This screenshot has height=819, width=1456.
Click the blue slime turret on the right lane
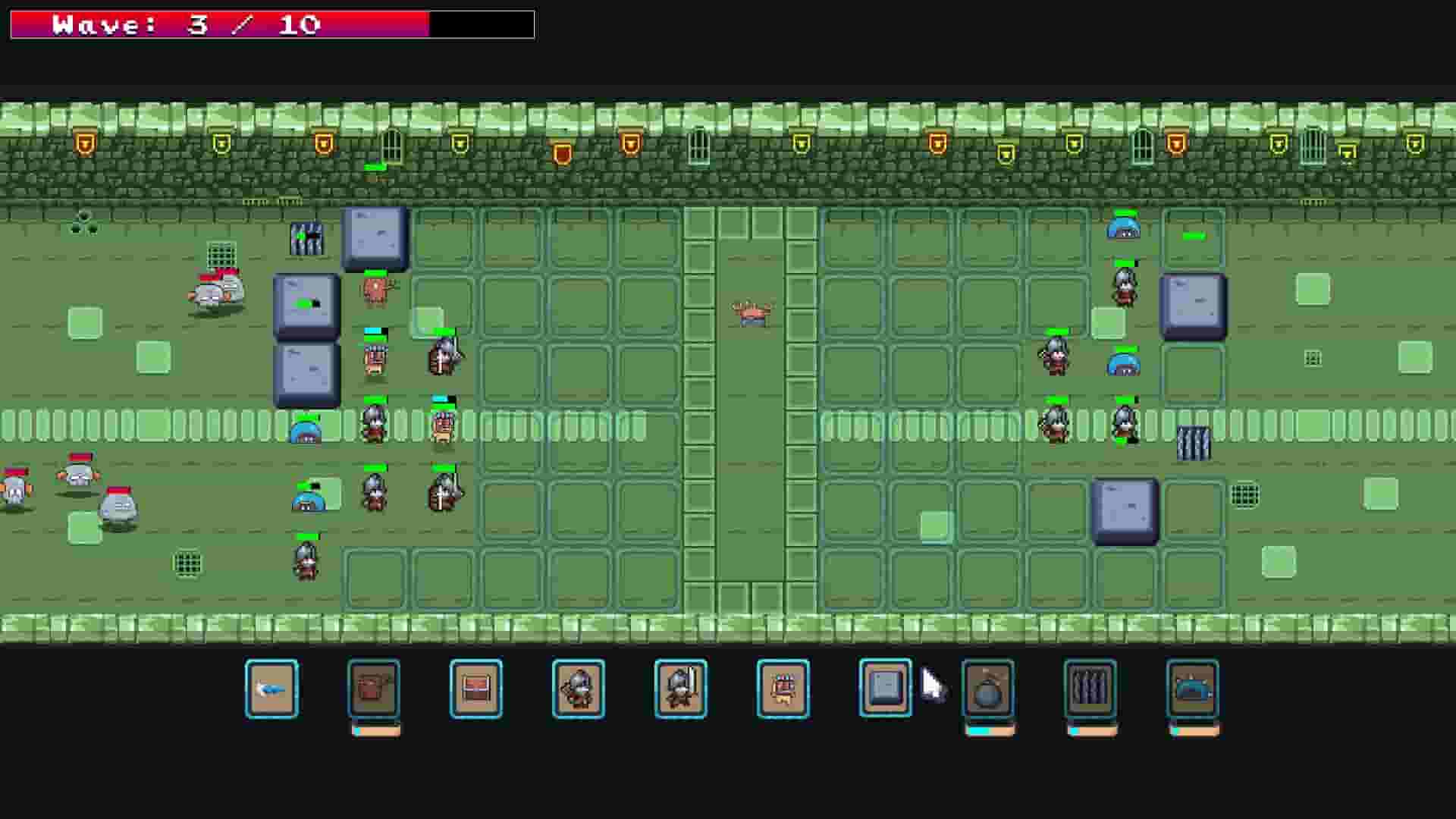pyautogui.click(x=1123, y=362)
